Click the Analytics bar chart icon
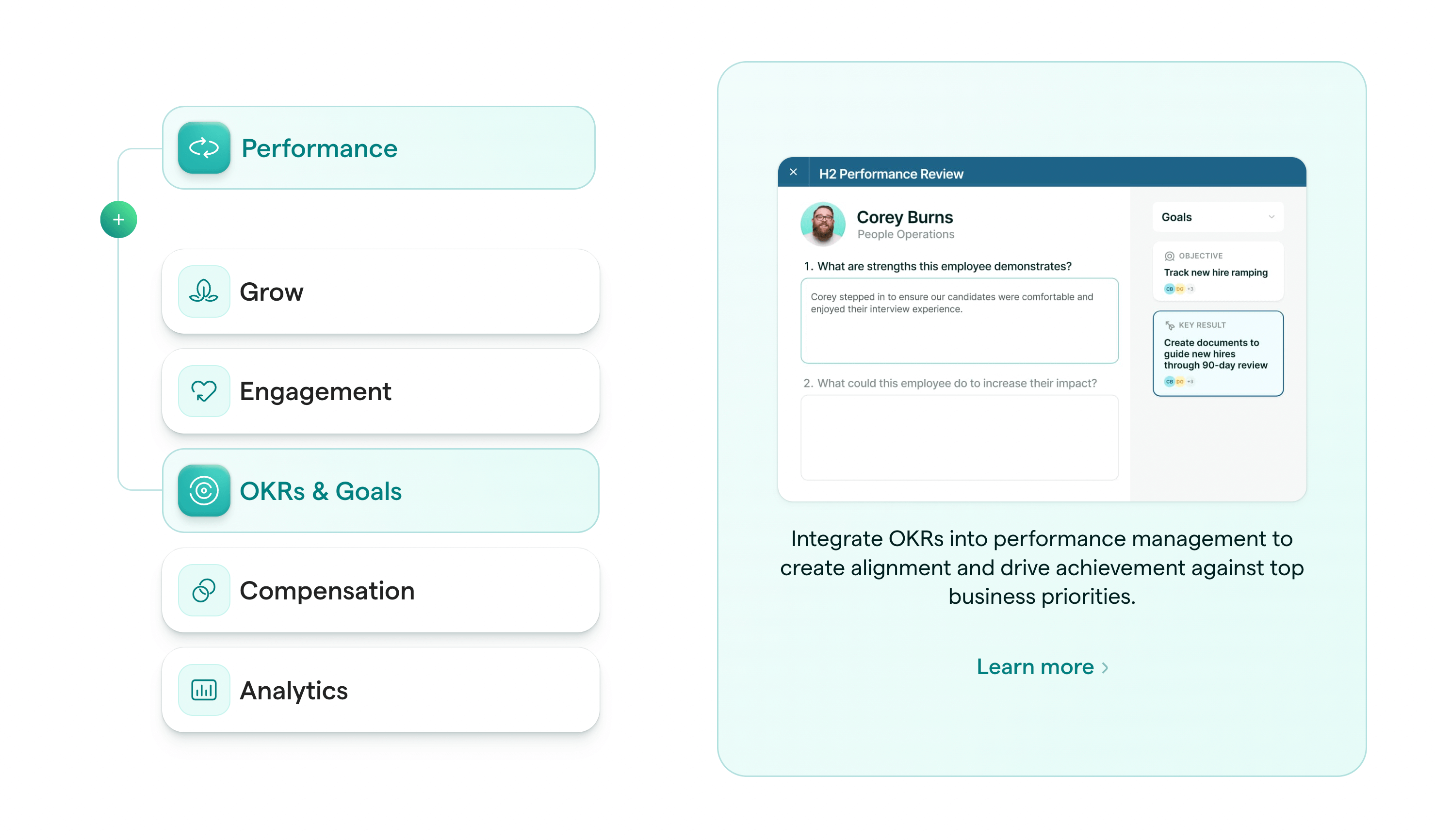 click(204, 690)
